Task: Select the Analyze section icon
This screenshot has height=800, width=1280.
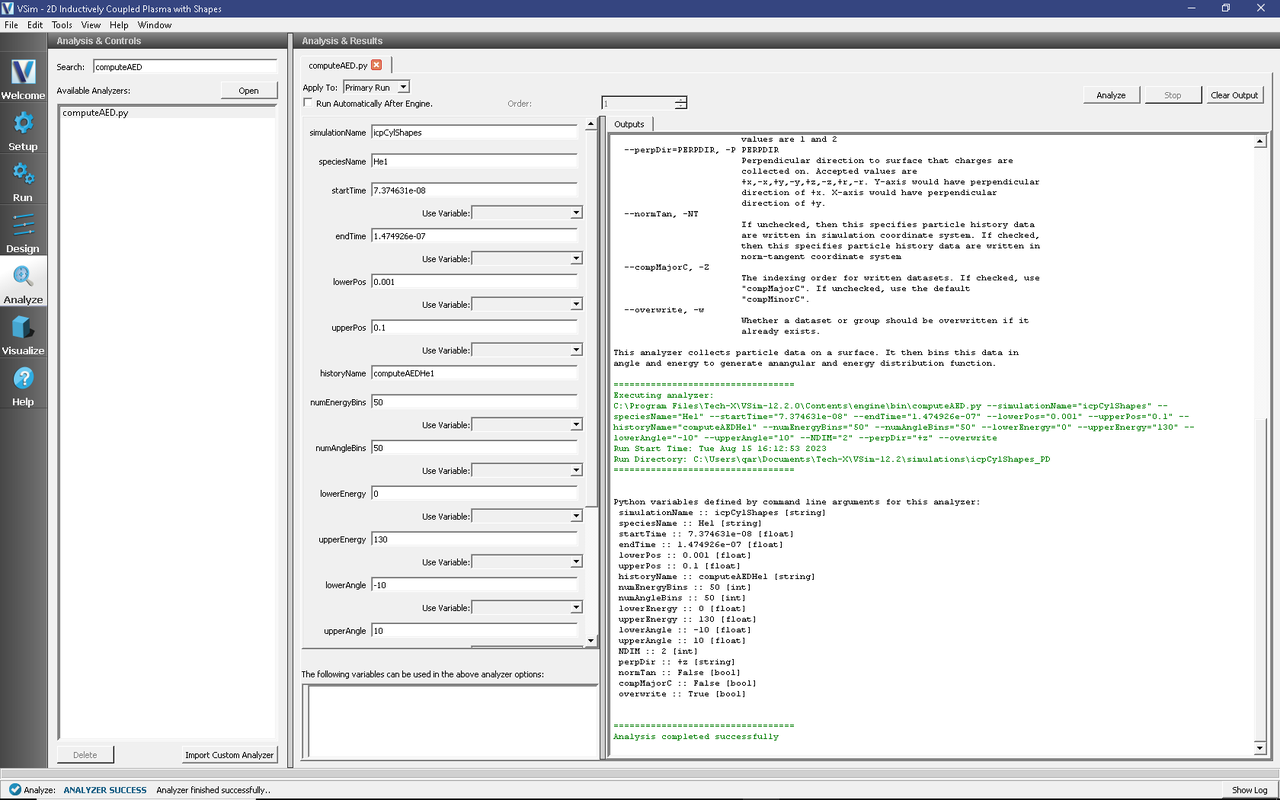Action: tap(23, 284)
